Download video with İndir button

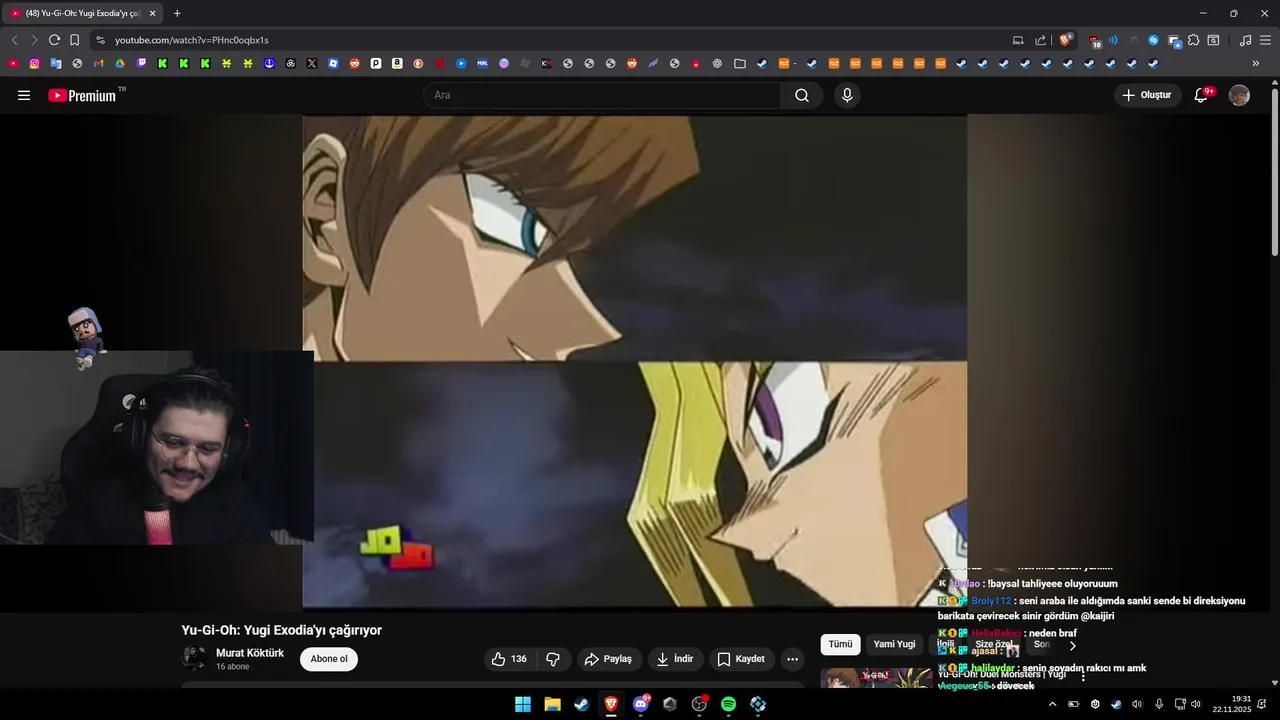coord(674,659)
